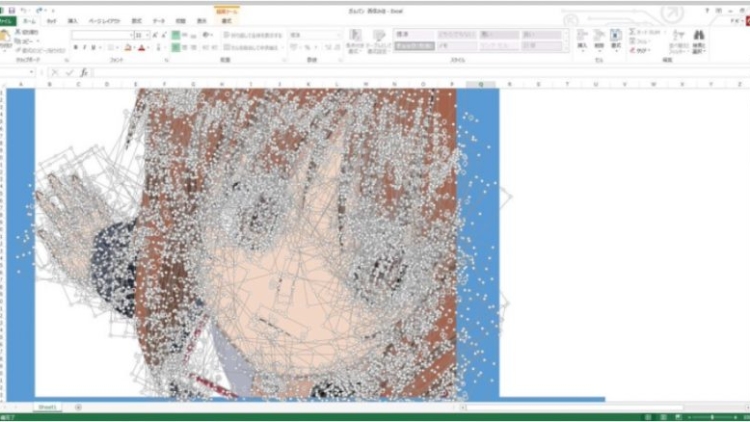Click the add new sheet button
Viewport: 750px width, 422px height.
(78, 407)
